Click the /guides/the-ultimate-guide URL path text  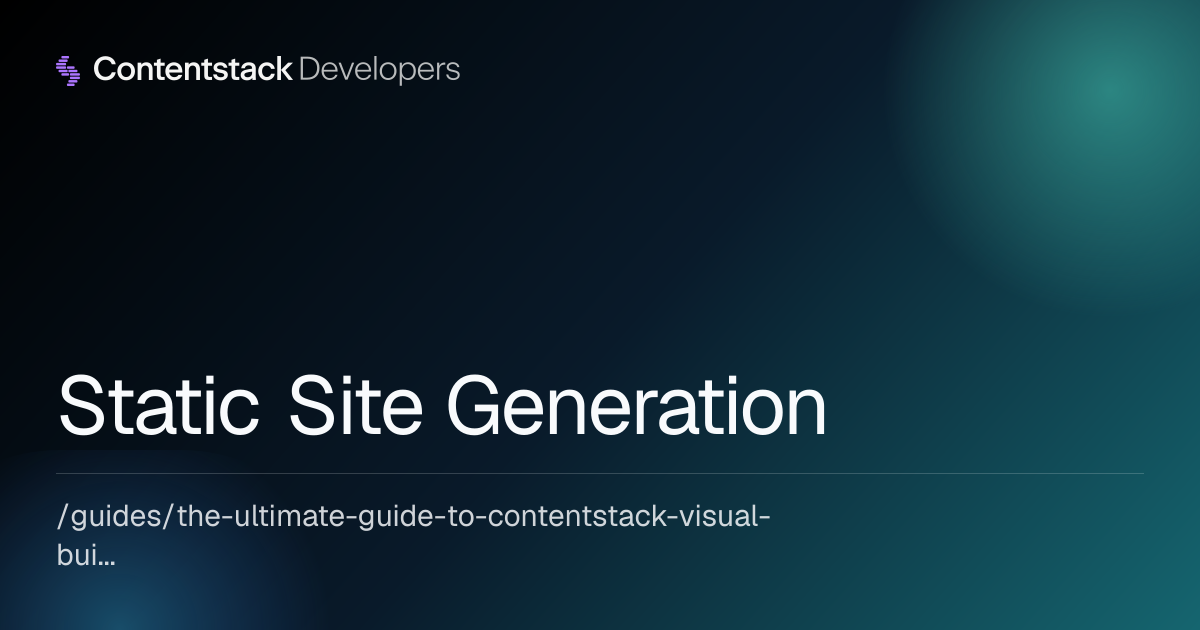tap(413, 538)
